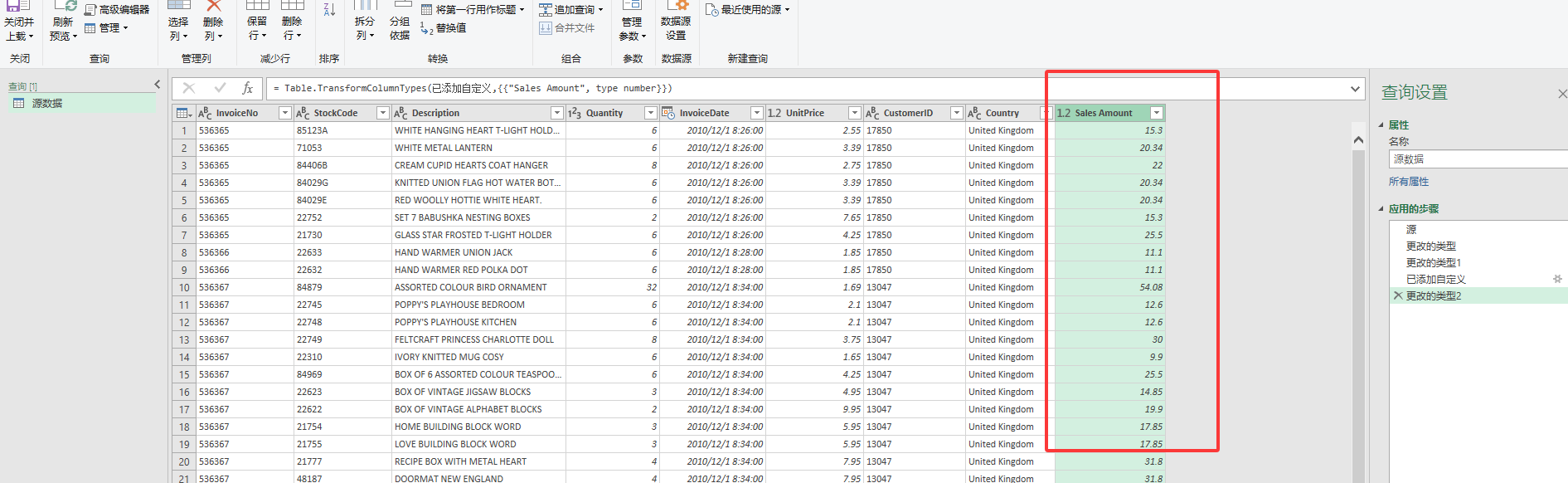Click Description column data type icon
Viewport: 1568px width, 483px height.
[400, 113]
